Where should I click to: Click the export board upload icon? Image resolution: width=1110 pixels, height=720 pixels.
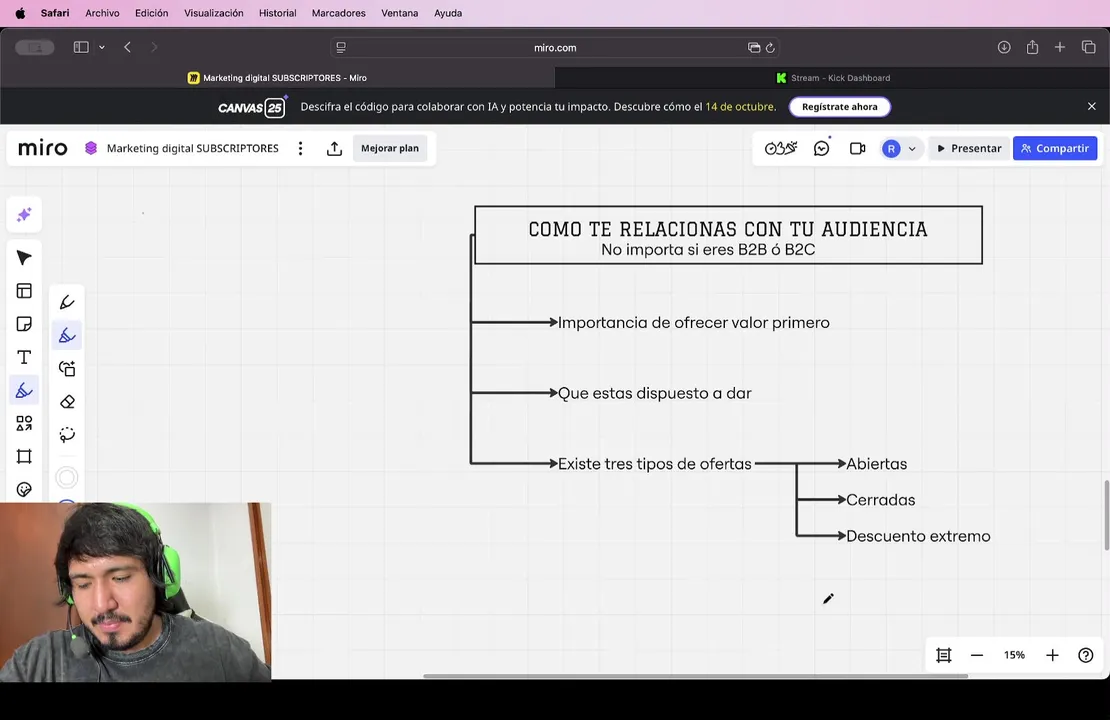click(x=334, y=149)
